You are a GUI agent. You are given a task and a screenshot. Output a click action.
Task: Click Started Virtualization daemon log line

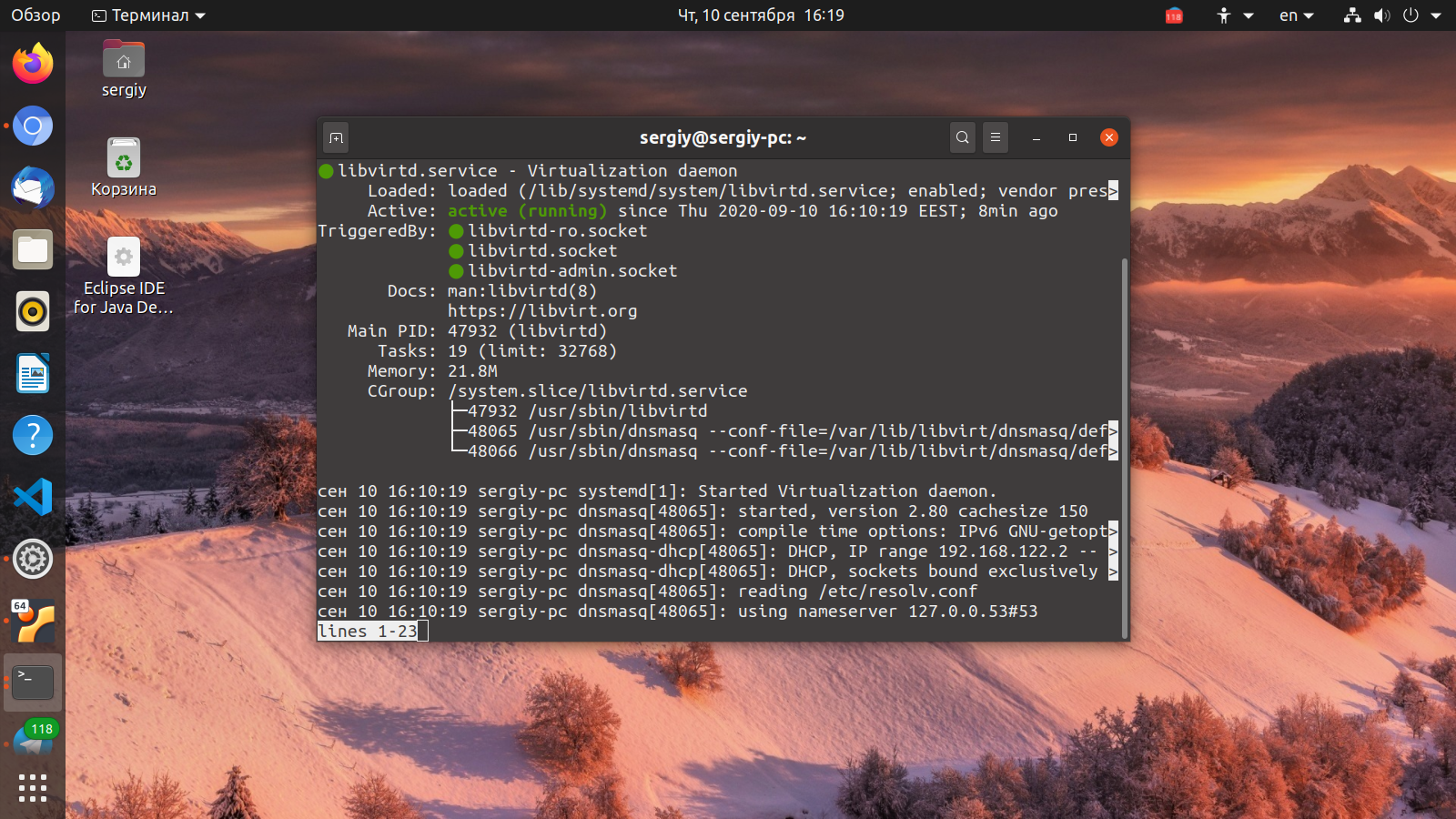tap(657, 491)
